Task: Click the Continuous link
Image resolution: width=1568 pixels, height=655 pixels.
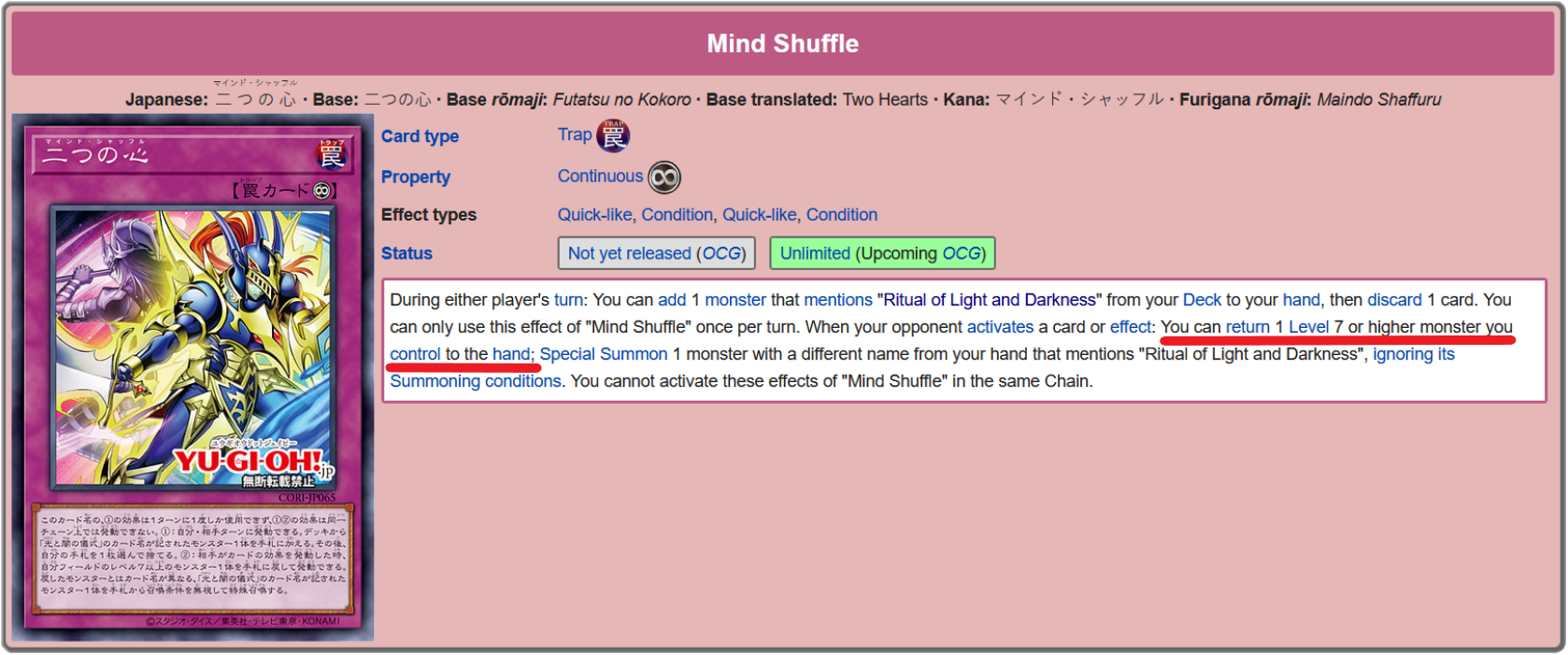Action: click(600, 176)
